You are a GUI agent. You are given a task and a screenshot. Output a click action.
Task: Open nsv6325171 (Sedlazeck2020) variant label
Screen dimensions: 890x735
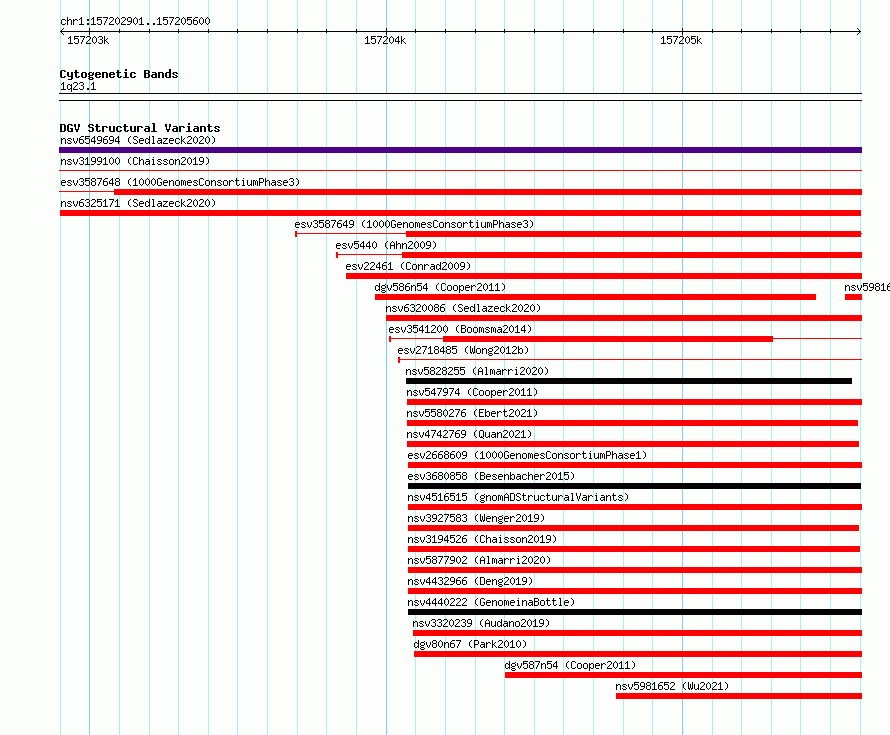(138, 203)
